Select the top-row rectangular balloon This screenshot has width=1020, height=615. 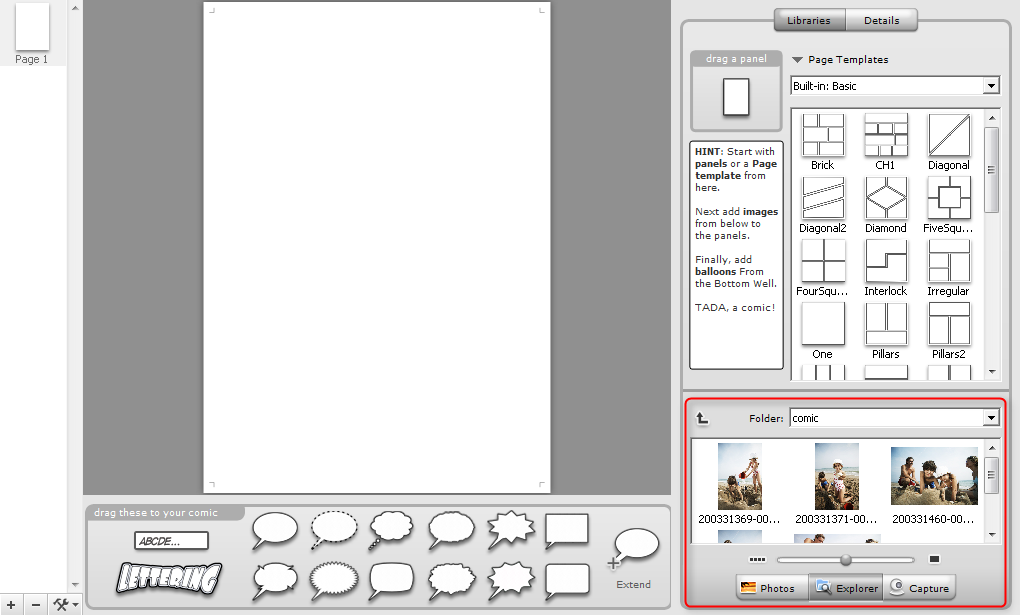[x=567, y=530]
